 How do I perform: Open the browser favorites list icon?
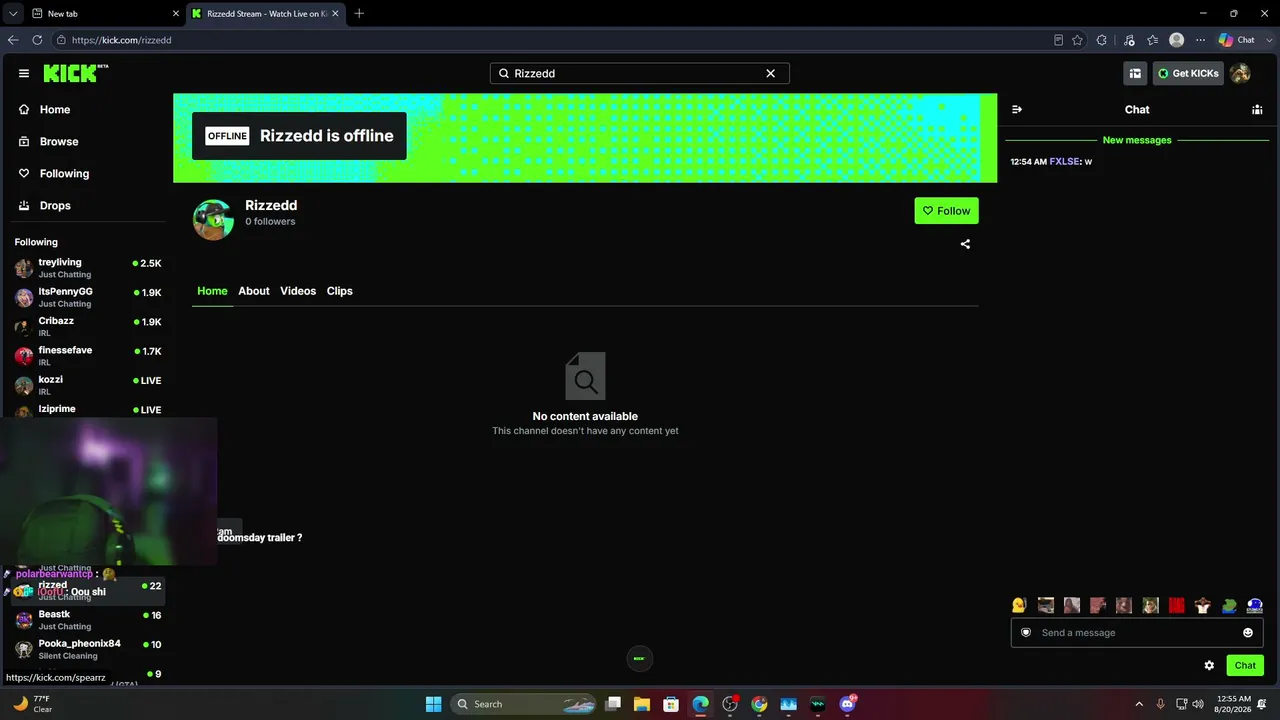point(1153,40)
